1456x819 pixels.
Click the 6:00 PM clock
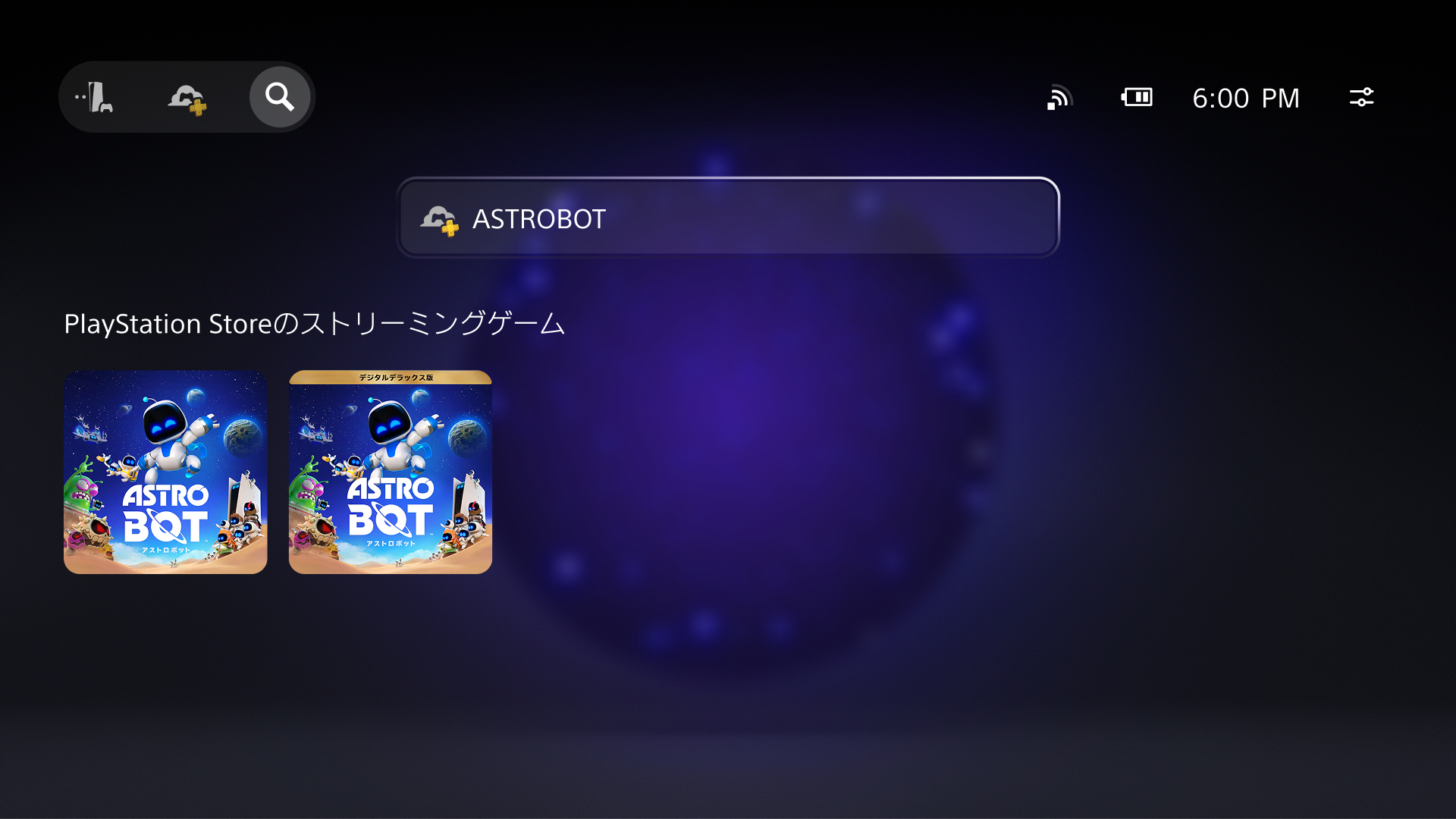[x=1246, y=98]
